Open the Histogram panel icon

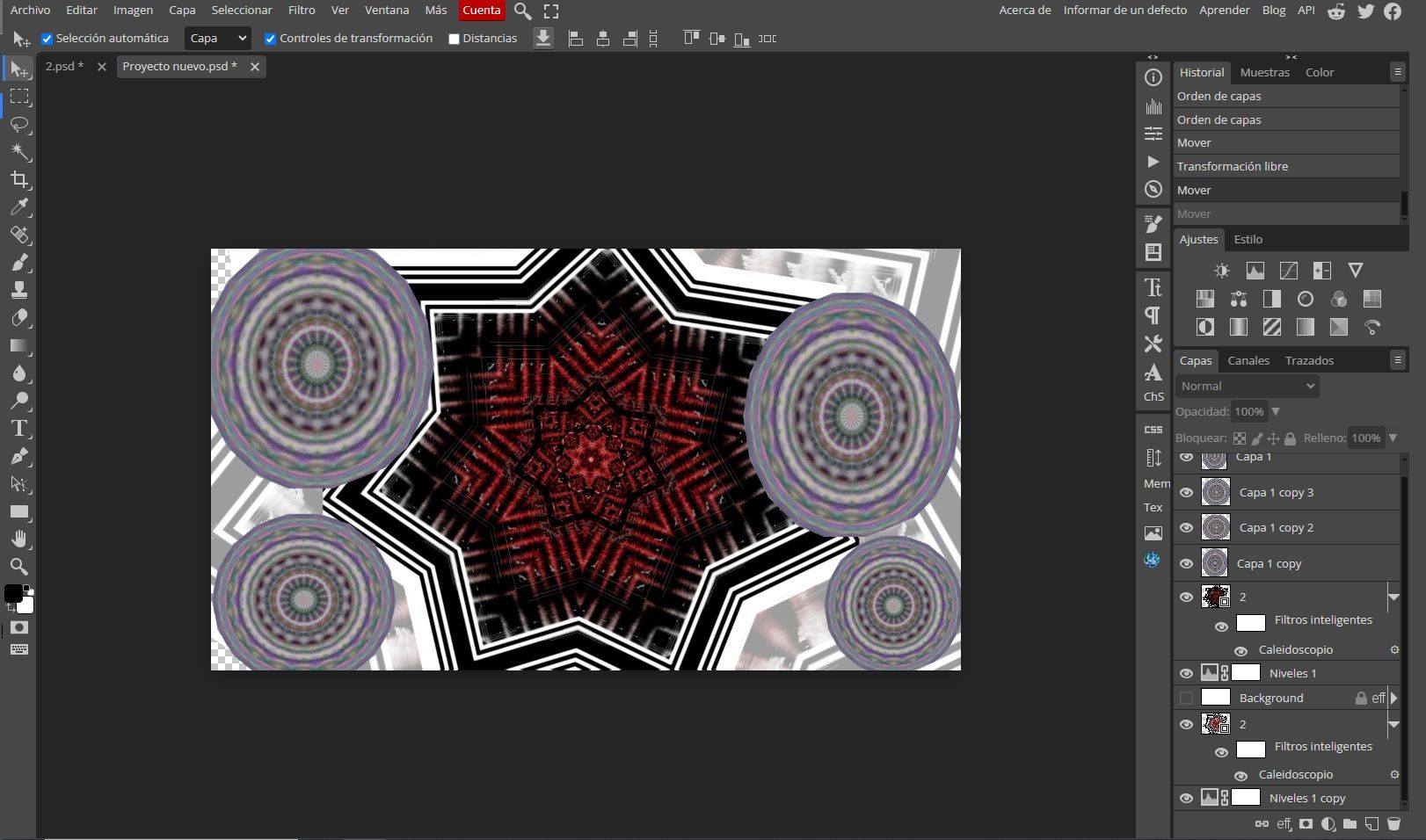click(x=1153, y=106)
